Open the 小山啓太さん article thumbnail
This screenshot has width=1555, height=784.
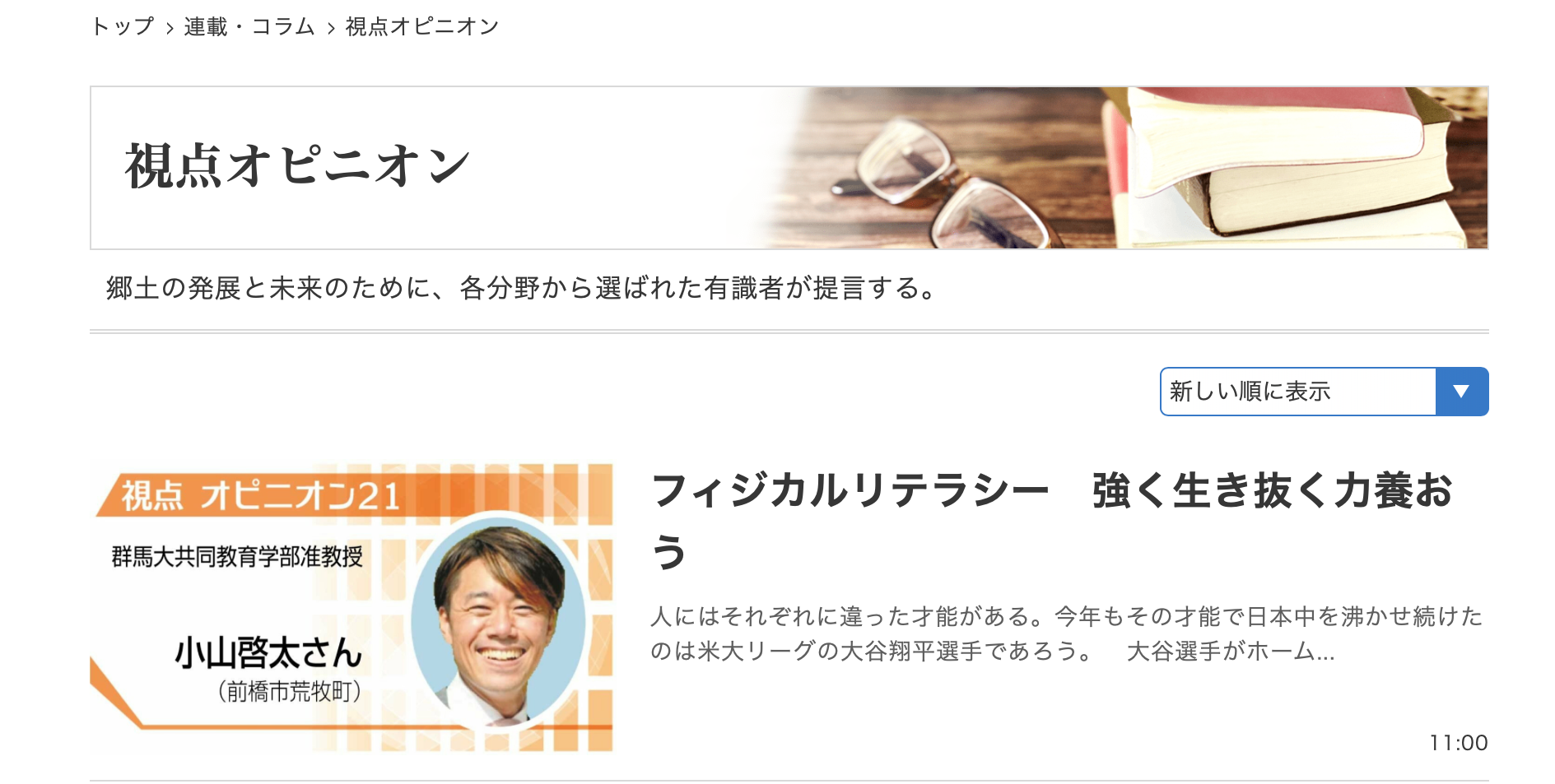(x=352, y=608)
